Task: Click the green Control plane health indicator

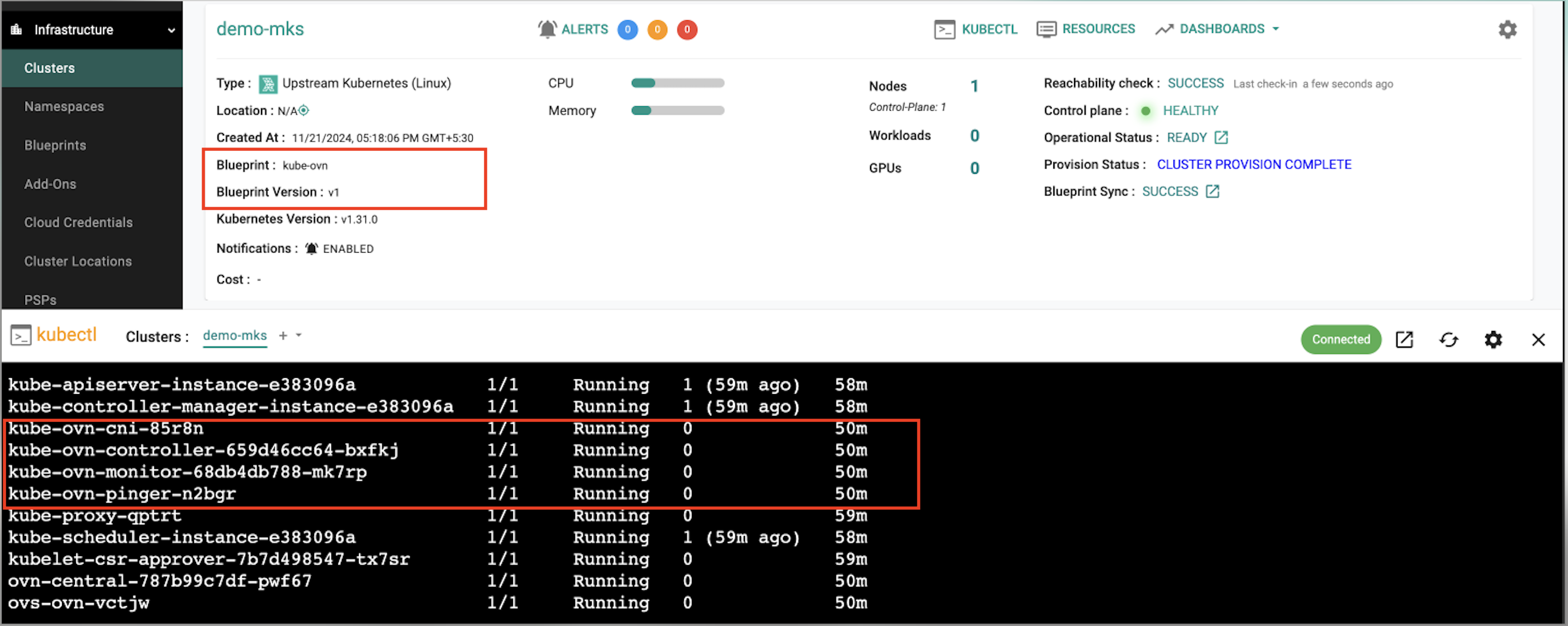Action: (1145, 111)
